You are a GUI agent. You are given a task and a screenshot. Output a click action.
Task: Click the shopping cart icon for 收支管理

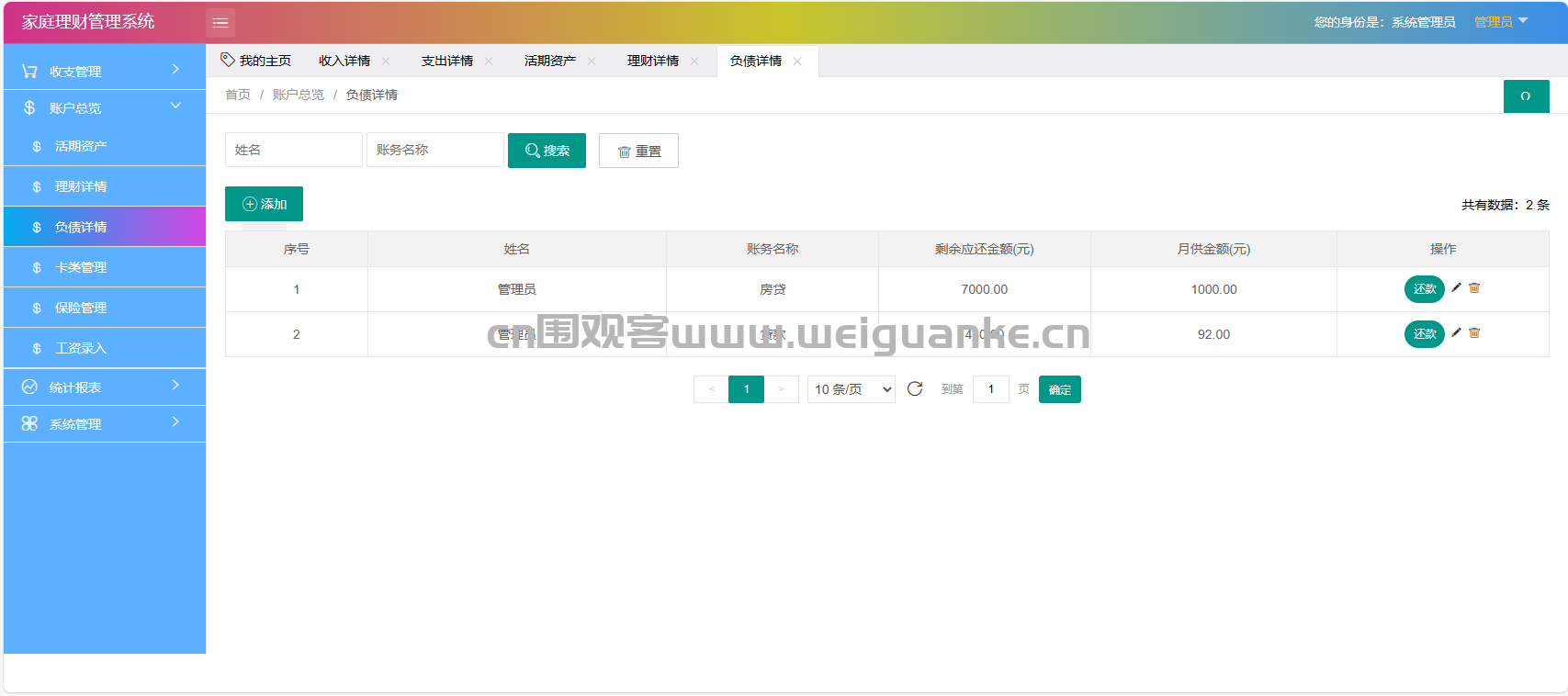coord(29,71)
